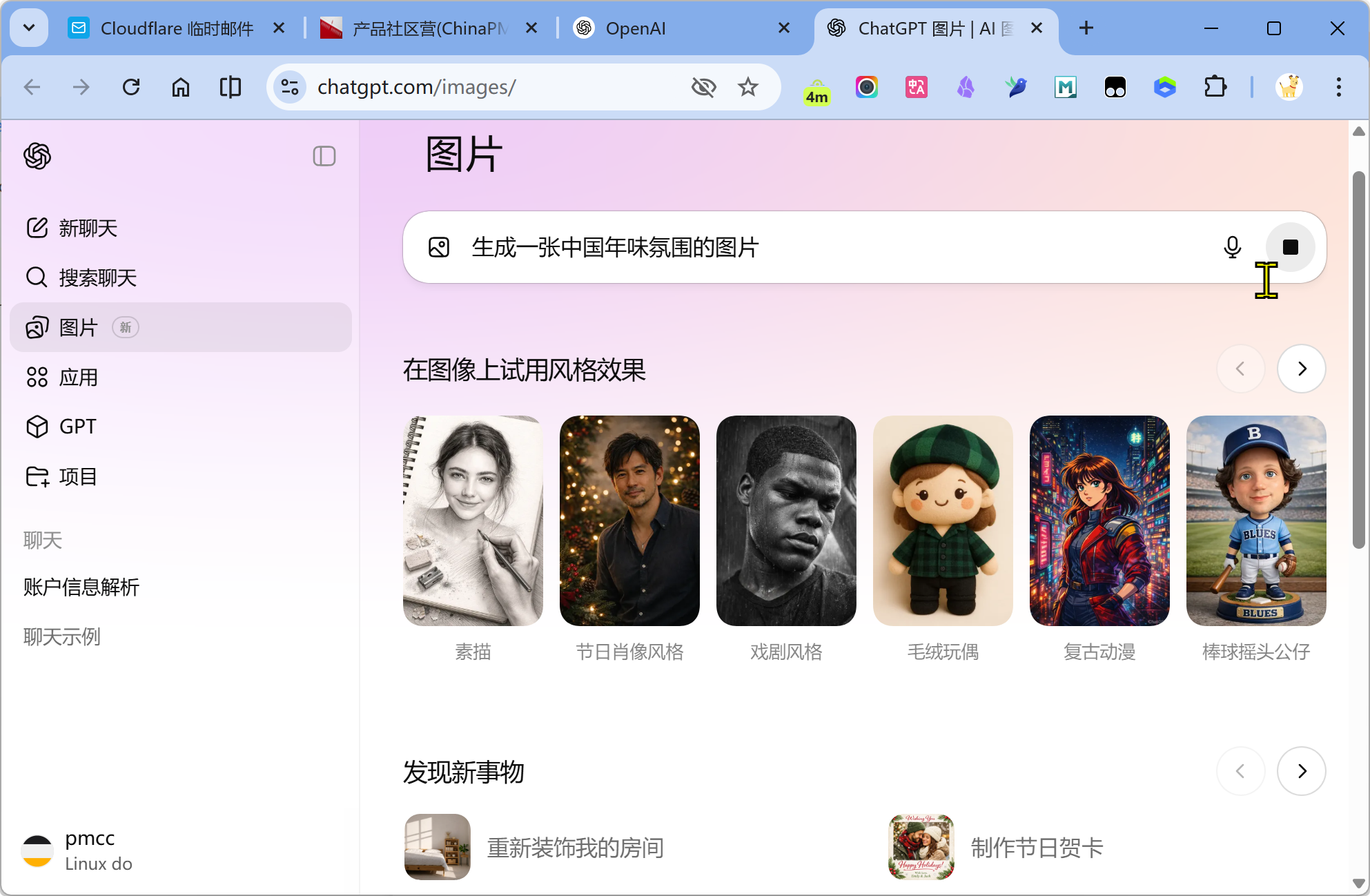The image size is (1370, 896).
Task: Open the browser extensions puzzle icon
Action: point(1215,87)
